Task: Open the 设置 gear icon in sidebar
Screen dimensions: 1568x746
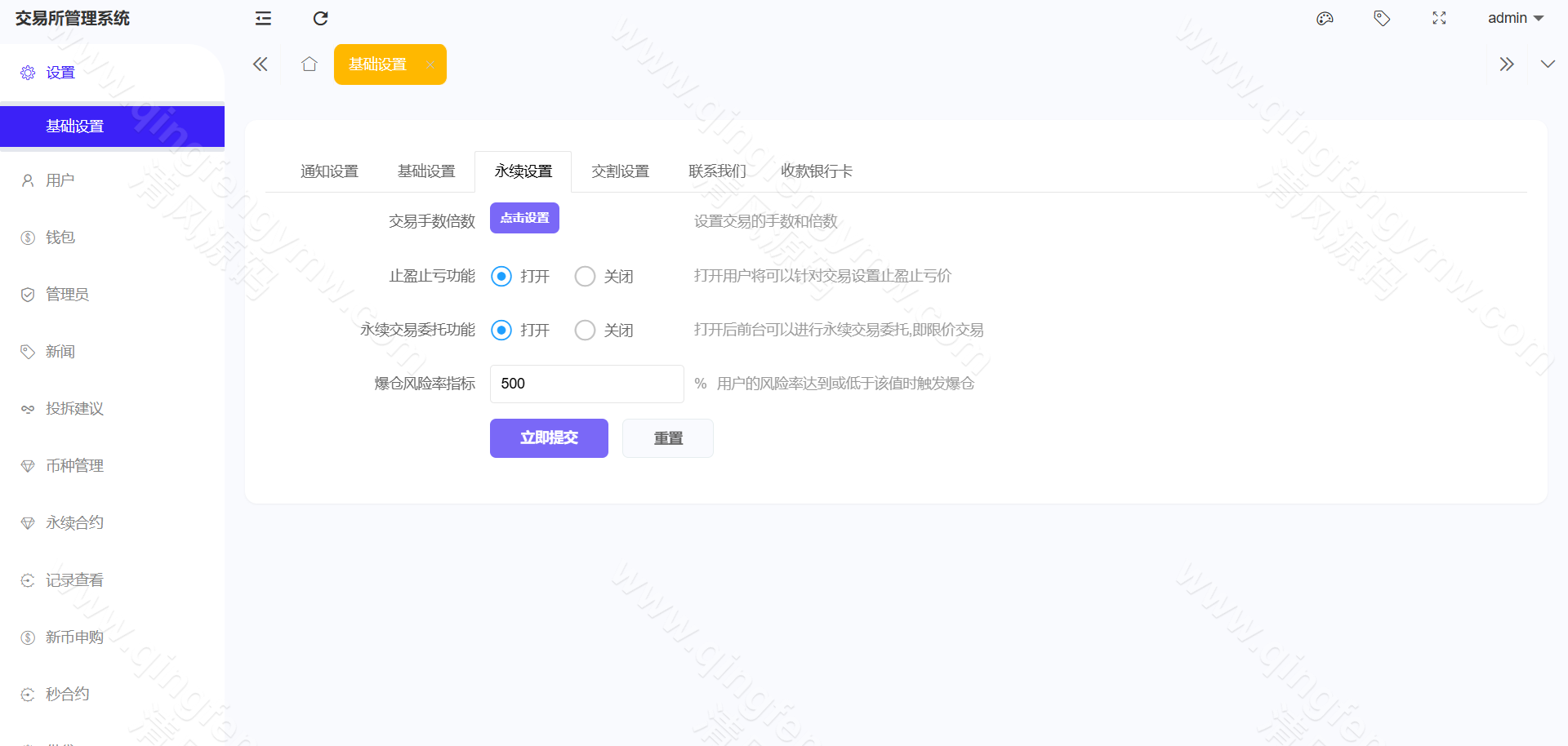Action: coord(28,72)
